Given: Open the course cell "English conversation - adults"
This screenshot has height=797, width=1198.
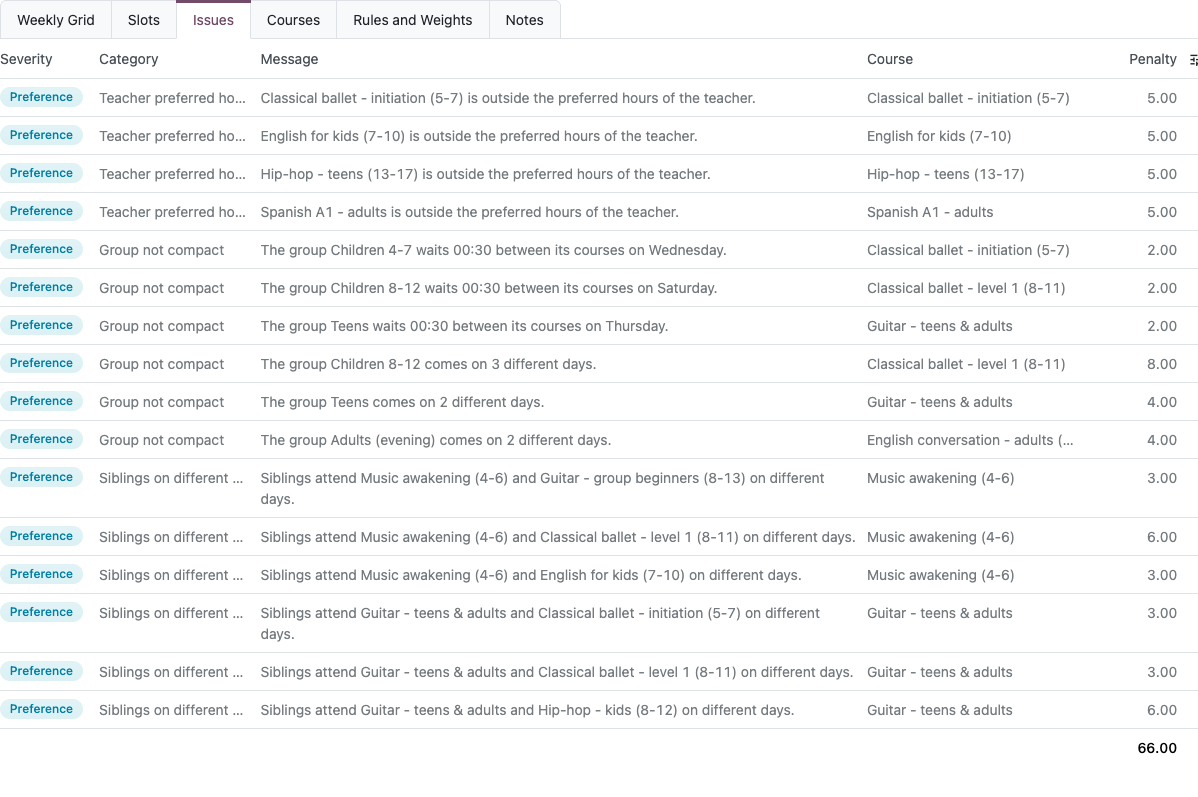Looking at the screenshot, I should [x=970, y=440].
